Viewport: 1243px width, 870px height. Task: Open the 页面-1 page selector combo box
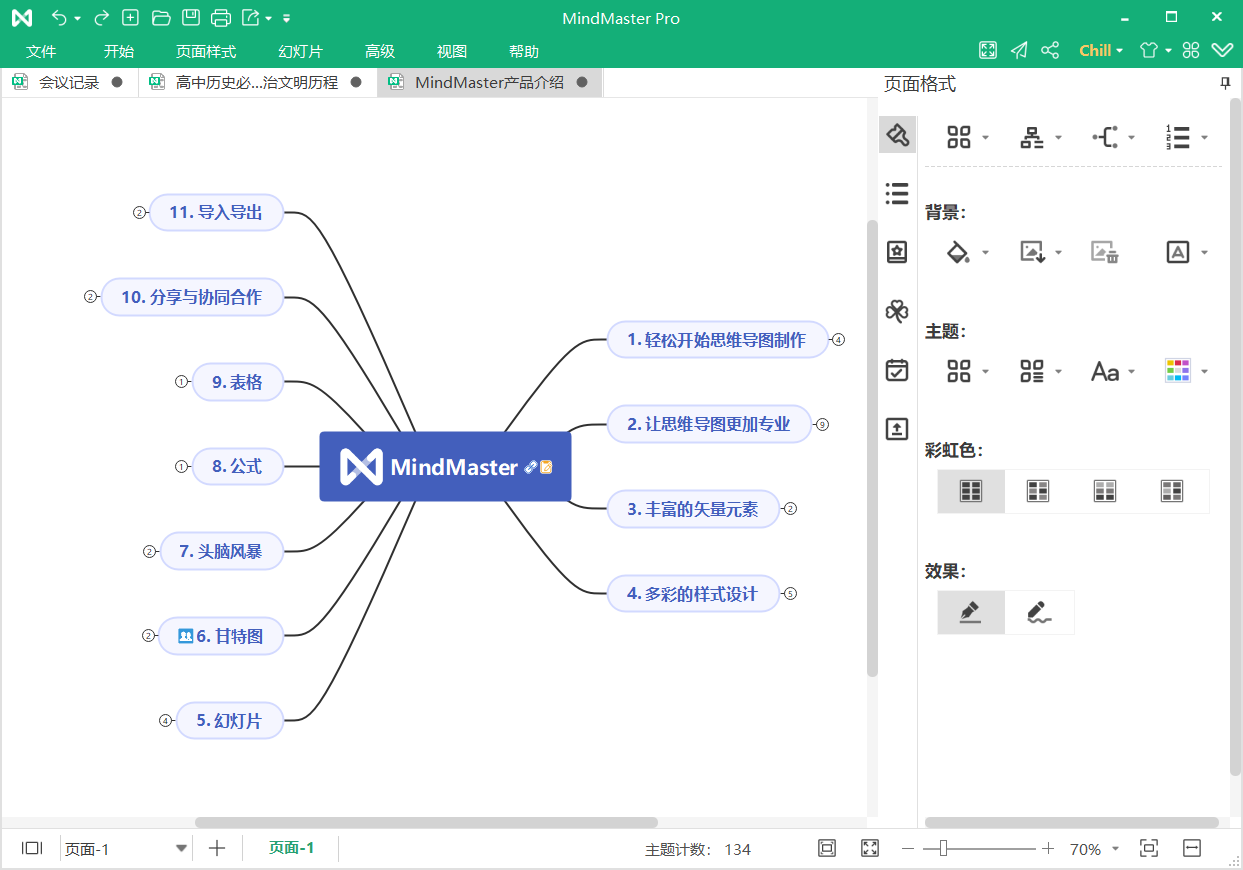pyautogui.click(x=125, y=849)
